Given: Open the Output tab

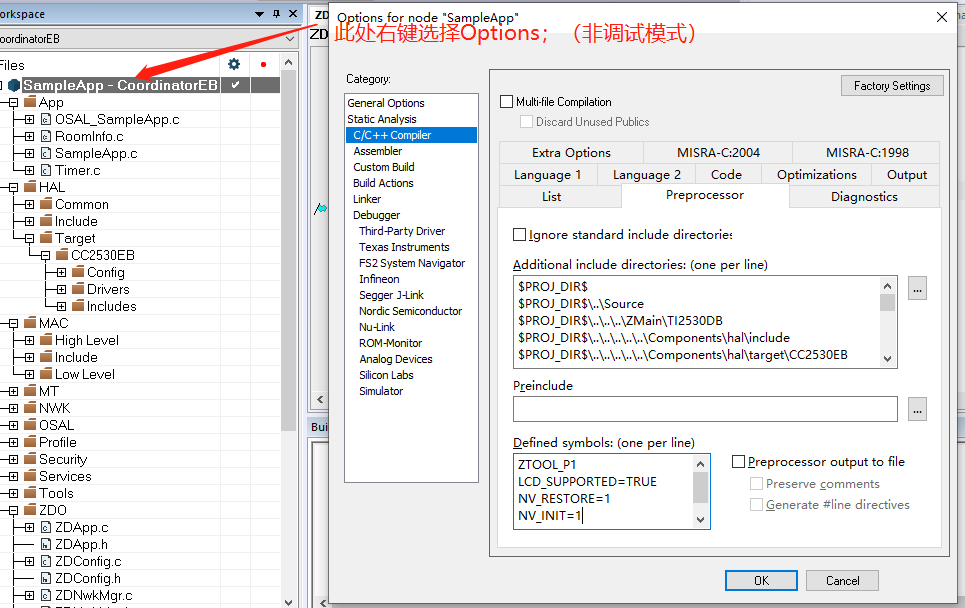Looking at the screenshot, I should pyautogui.click(x=907, y=175).
